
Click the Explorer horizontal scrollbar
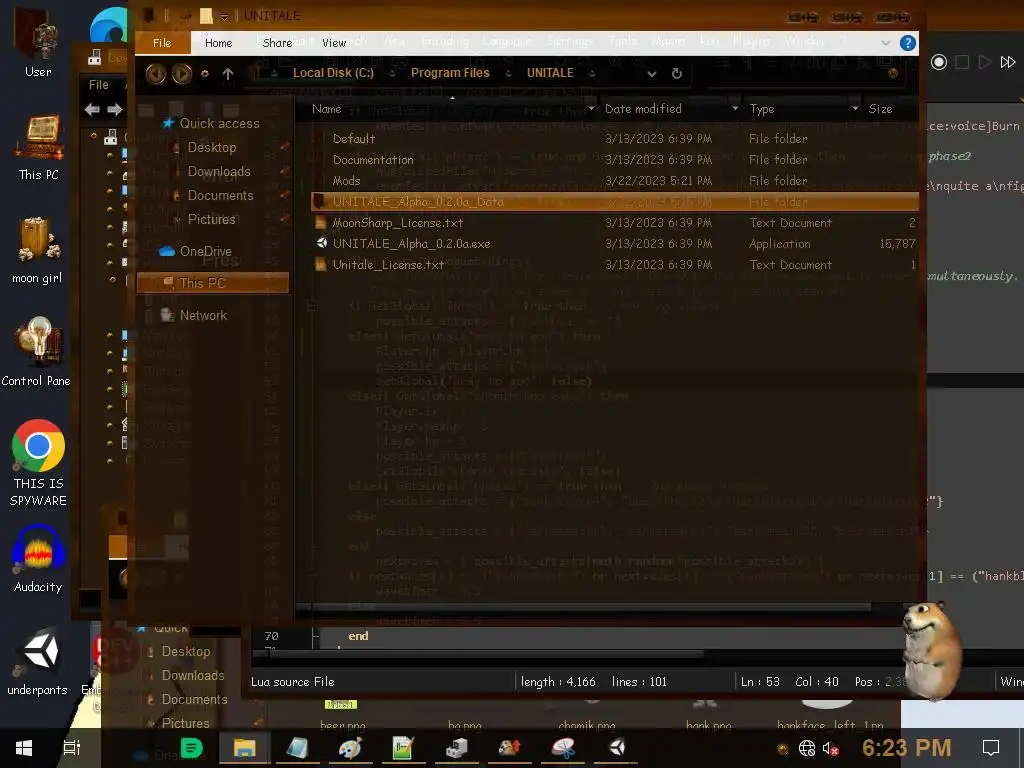click(x=591, y=607)
